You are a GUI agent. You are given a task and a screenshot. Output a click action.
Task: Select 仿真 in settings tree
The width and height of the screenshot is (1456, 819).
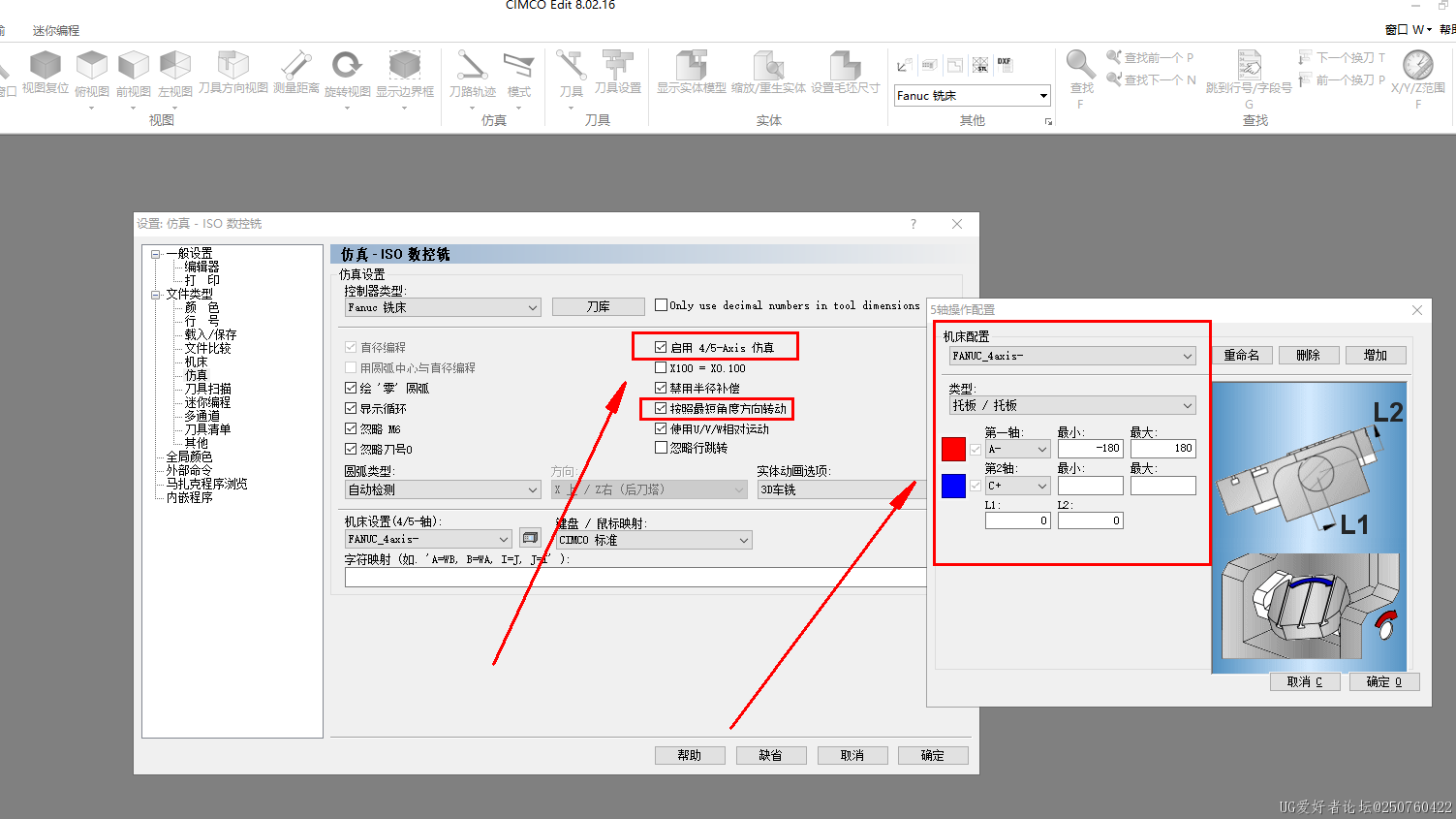click(x=196, y=375)
